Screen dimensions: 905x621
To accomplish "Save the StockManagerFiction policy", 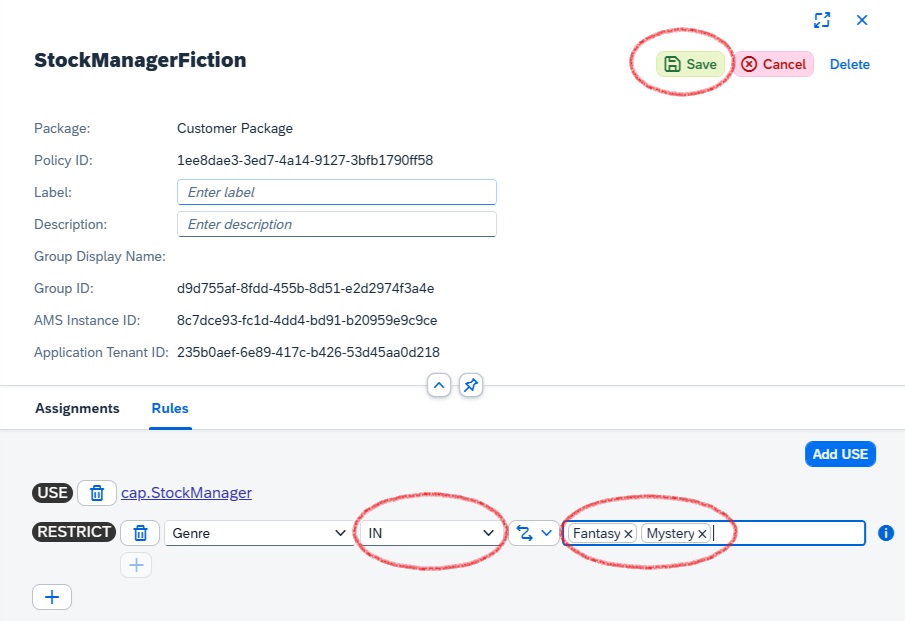I will pos(690,63).
